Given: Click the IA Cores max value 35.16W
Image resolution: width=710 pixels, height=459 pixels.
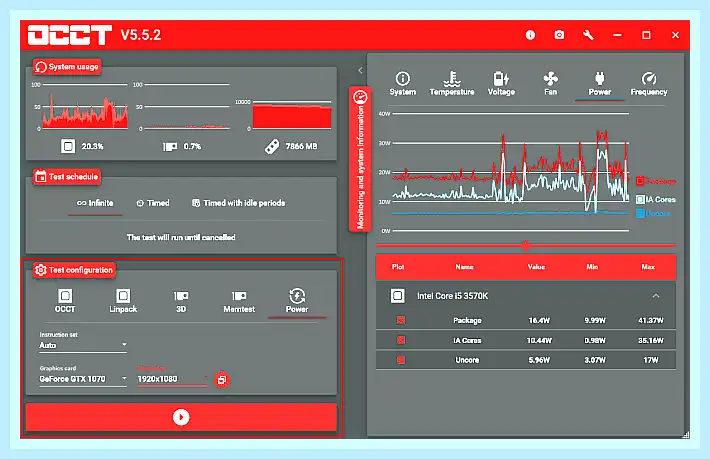Looking at the screenshot, I should (x=651, y=340).
